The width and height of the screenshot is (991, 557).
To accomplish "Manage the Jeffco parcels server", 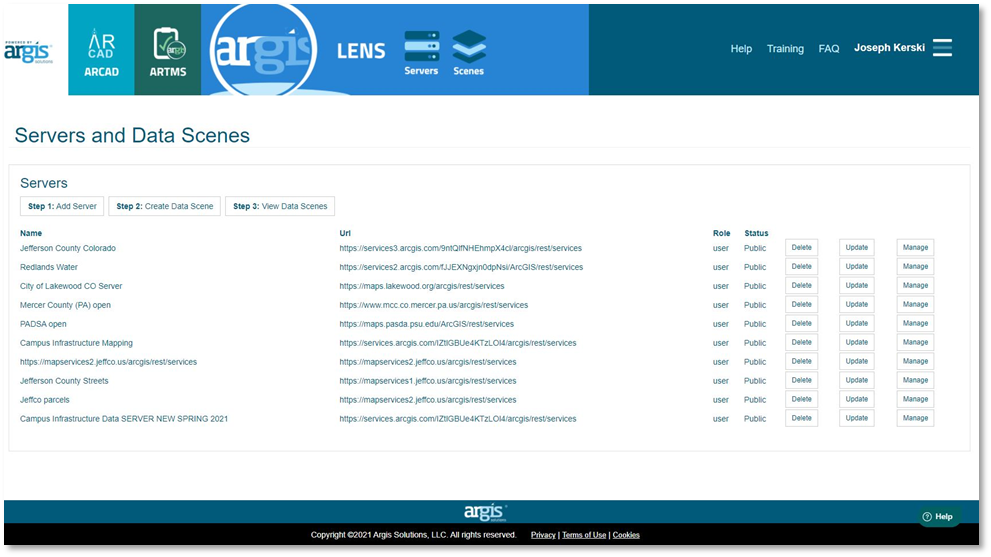I will (x=915, y=400).
